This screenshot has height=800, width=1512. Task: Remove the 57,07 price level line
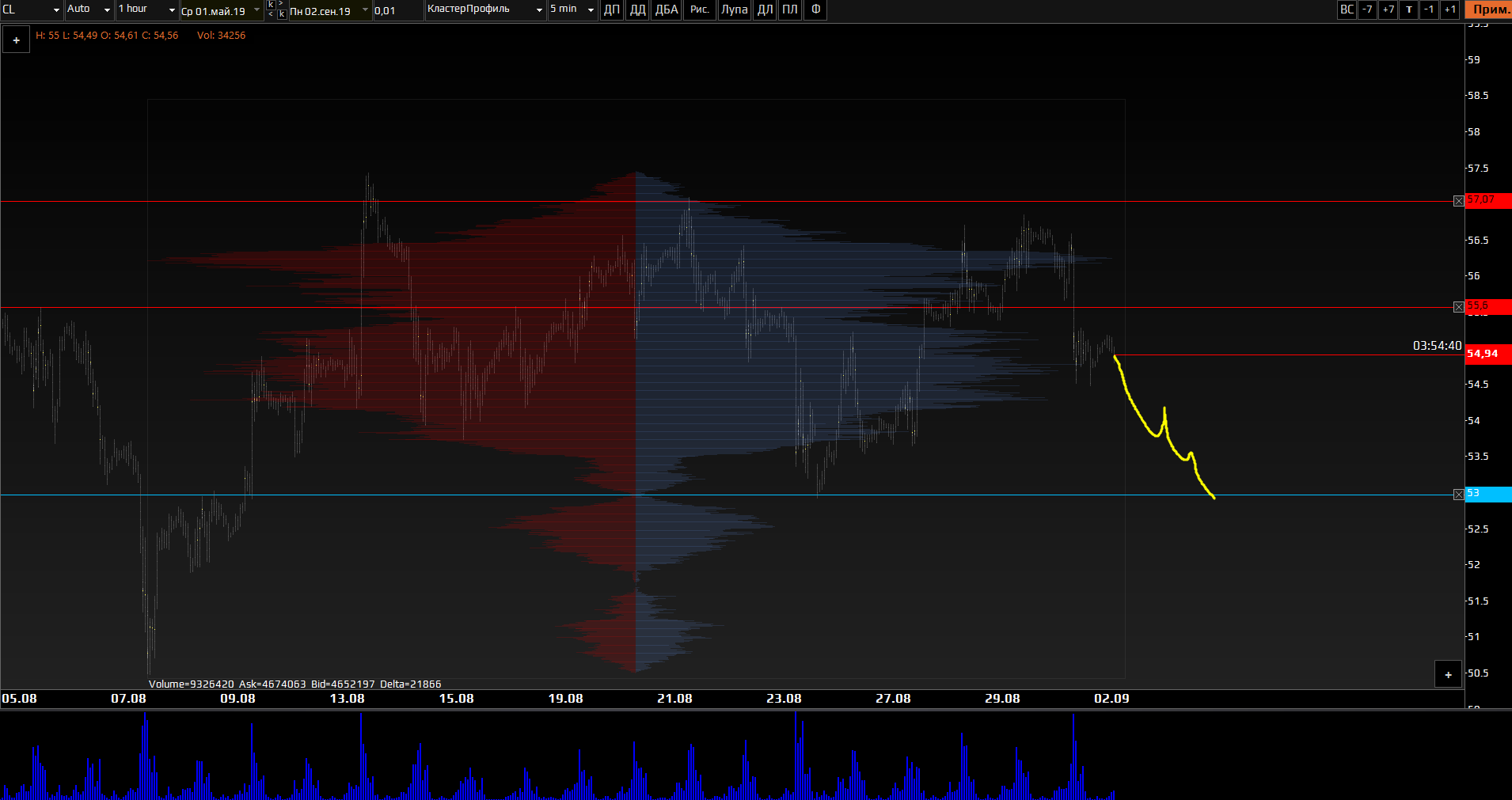coord(1459,201)
